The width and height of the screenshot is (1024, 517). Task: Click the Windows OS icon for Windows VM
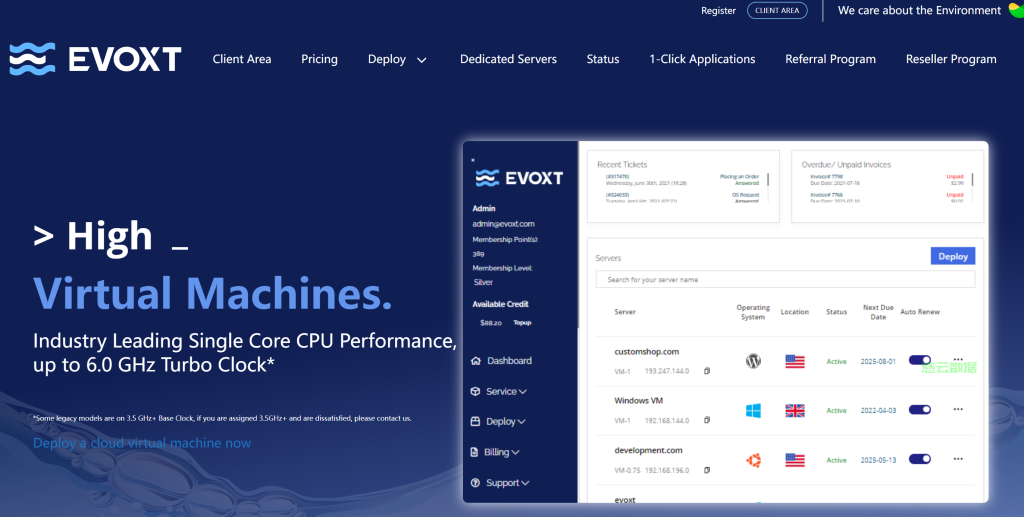[753, 410]
